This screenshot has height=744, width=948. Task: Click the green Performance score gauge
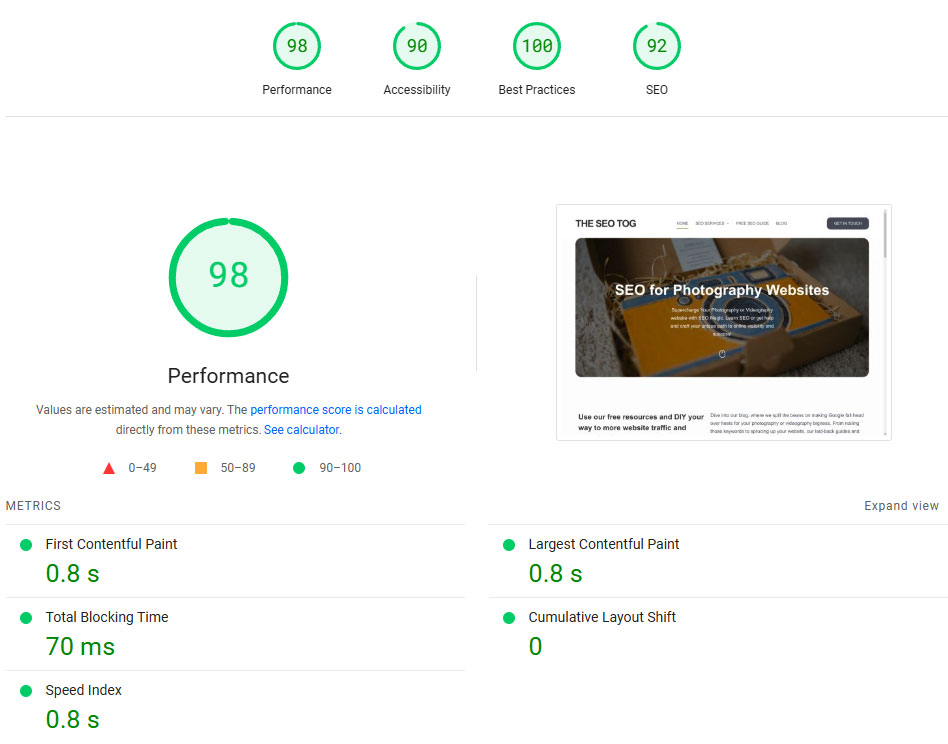pyautogui.click(x=296, y=45)
